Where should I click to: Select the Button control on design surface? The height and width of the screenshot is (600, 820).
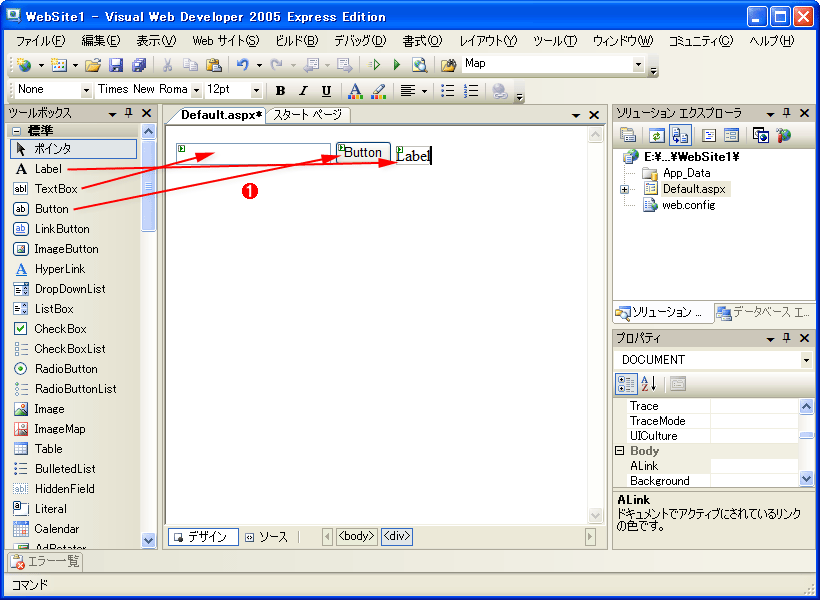pos(363,153)
